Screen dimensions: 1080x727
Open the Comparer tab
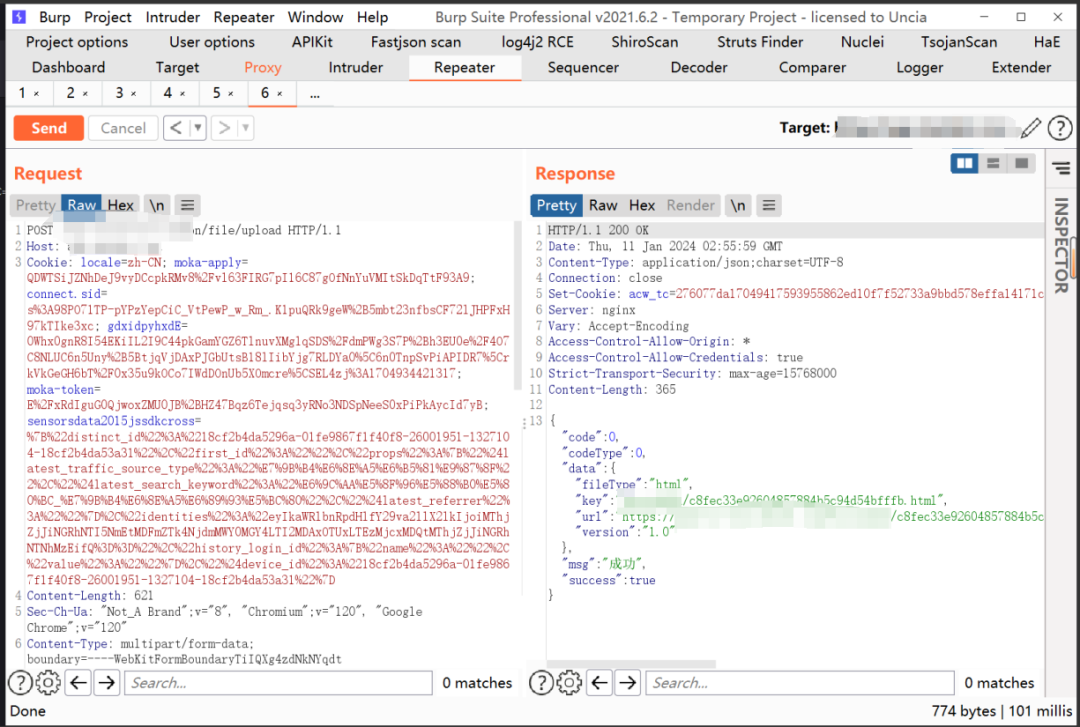coord(812,68)
